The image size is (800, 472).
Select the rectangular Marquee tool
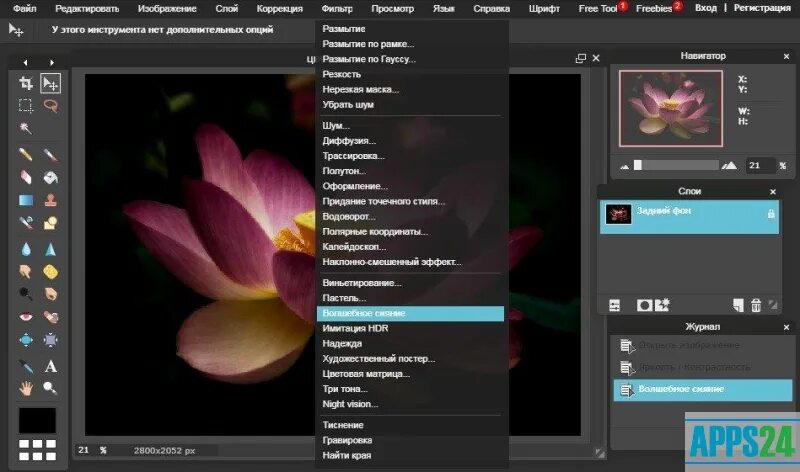26,105
